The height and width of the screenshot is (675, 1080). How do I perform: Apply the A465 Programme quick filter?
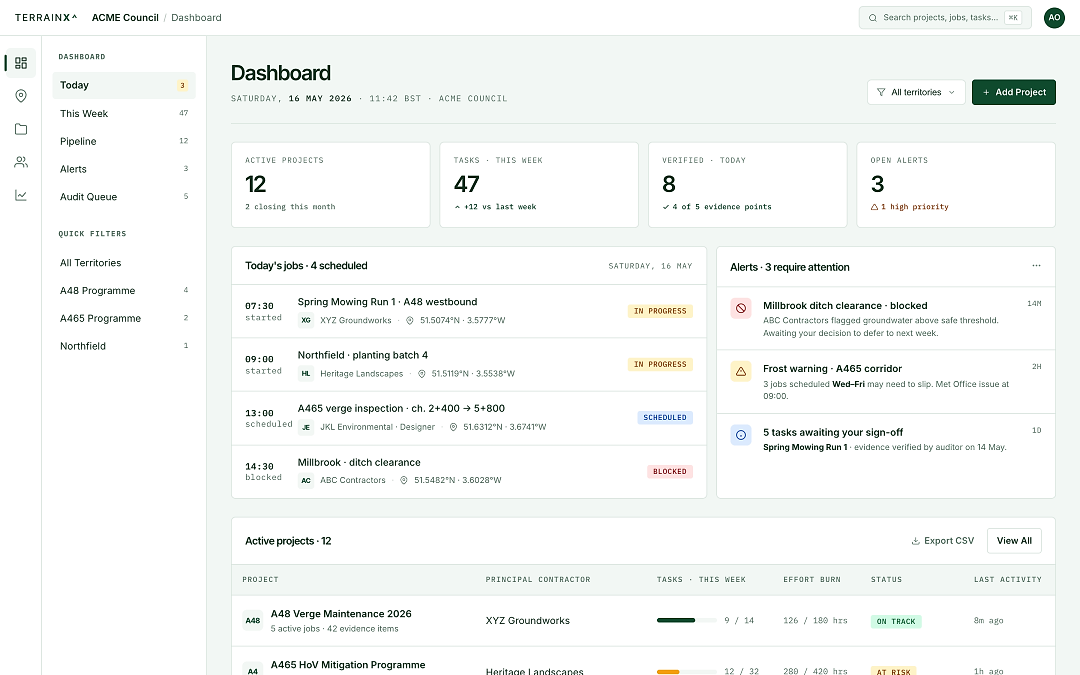click(124, 318)
